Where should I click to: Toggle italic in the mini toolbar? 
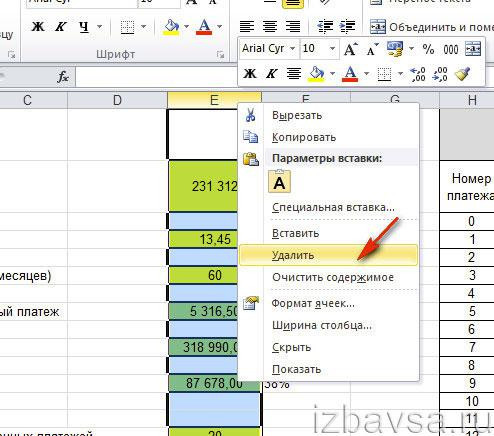coord(272,74)
